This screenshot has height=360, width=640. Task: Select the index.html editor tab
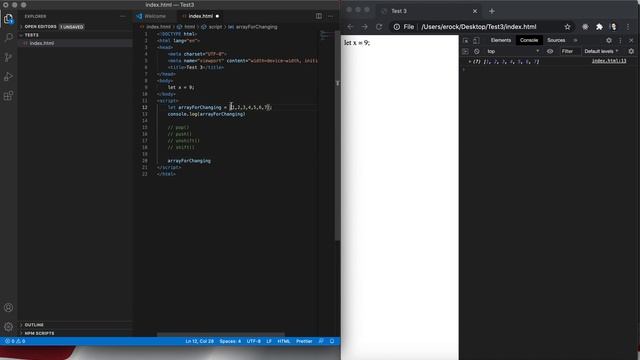pyautogui.click(x=200, y=16)
